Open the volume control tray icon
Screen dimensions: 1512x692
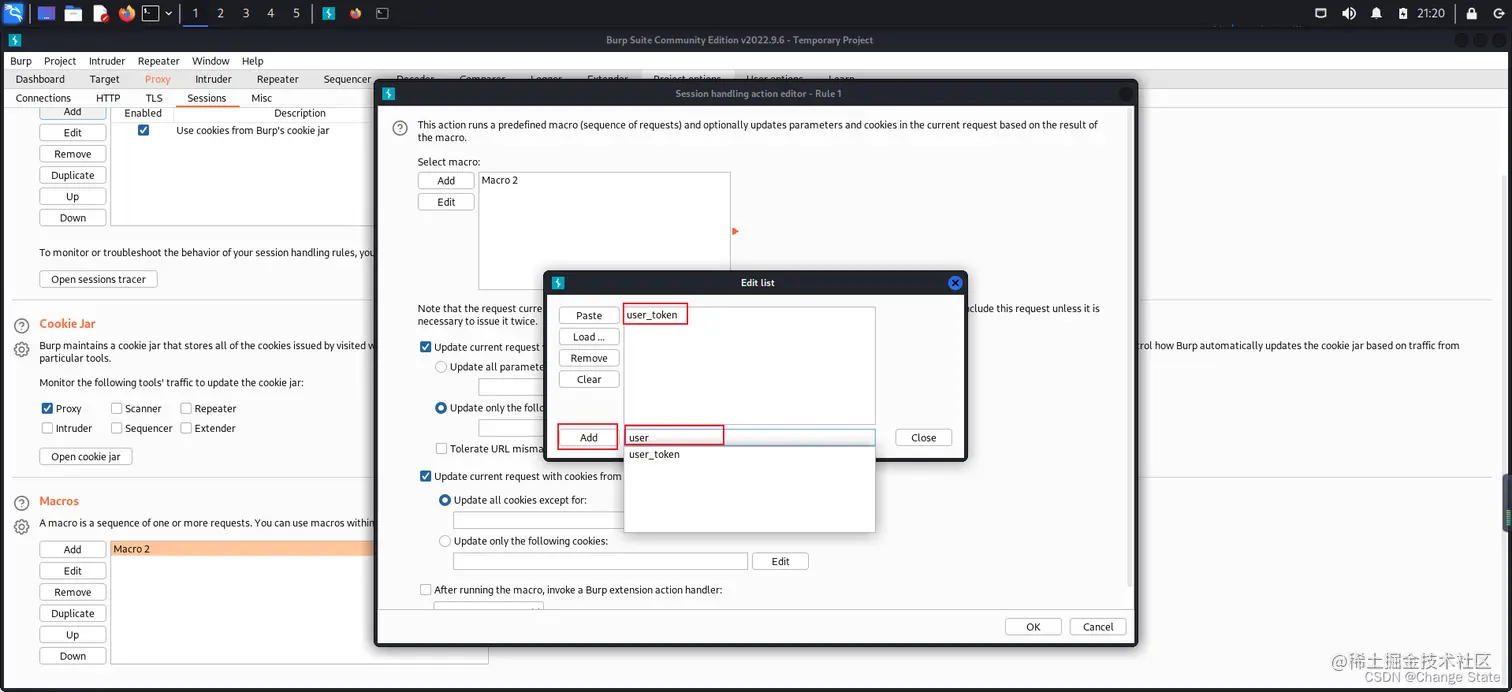point(1349,13)
